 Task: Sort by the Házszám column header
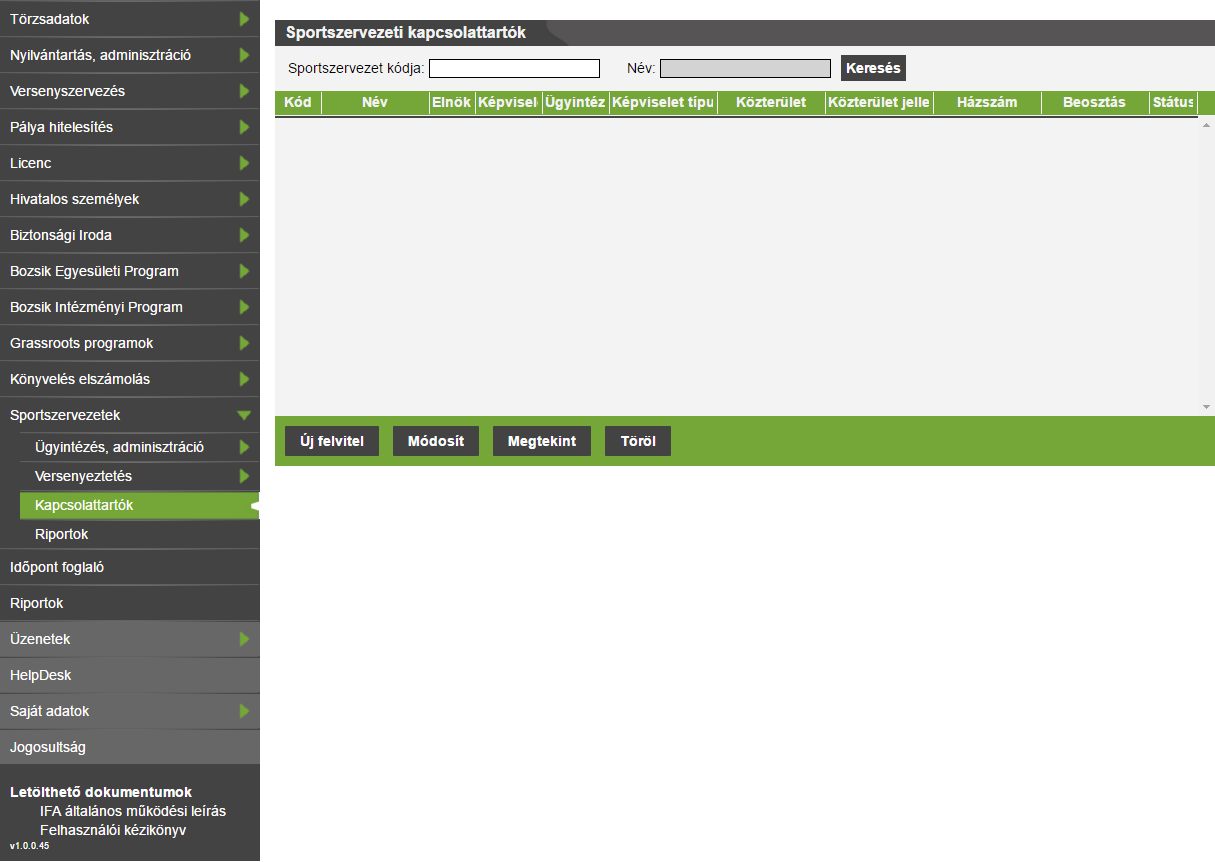point(987,102)
